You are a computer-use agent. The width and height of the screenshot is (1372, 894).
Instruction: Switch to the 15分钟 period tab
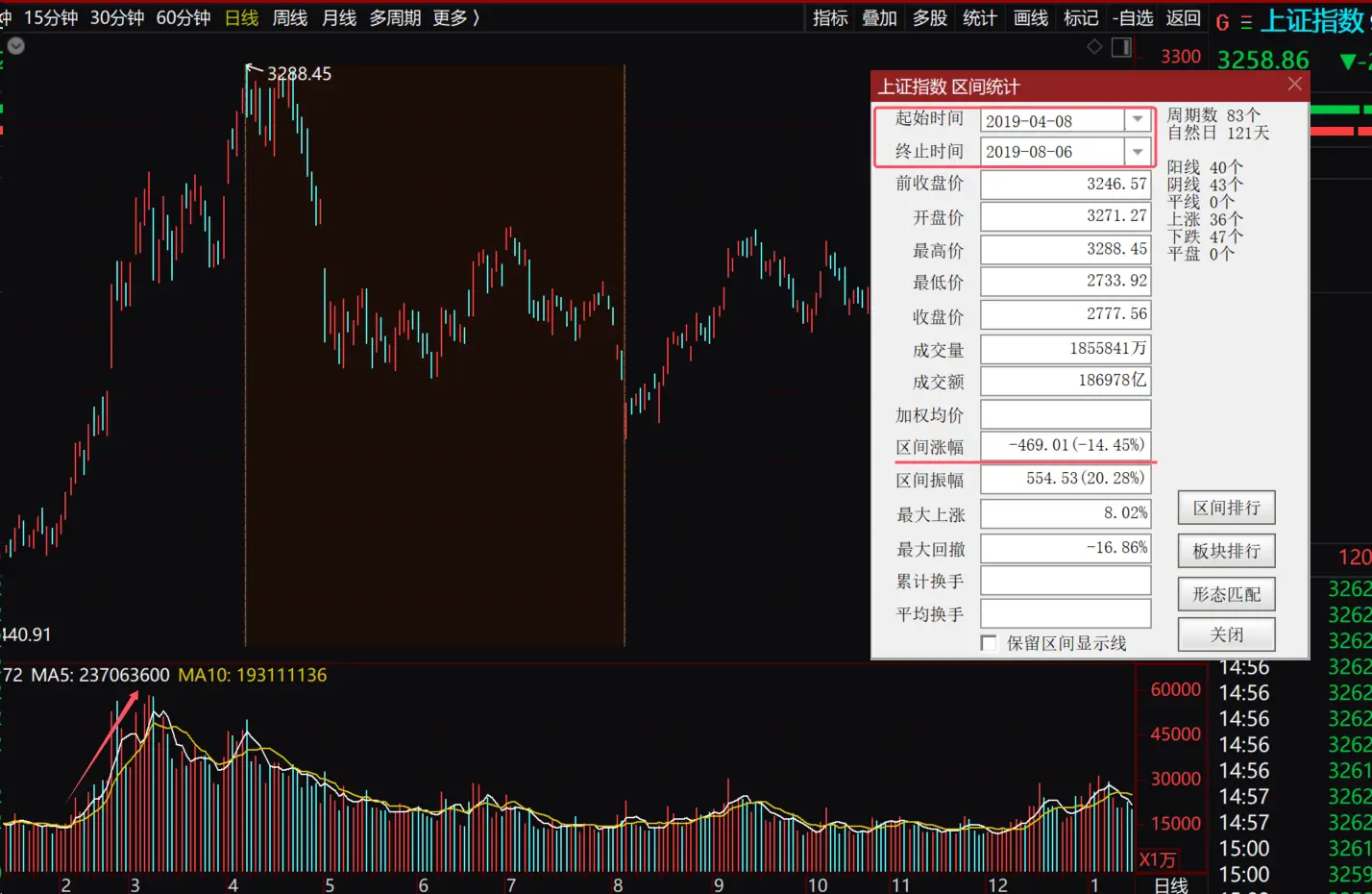click(x=51, y=18)
